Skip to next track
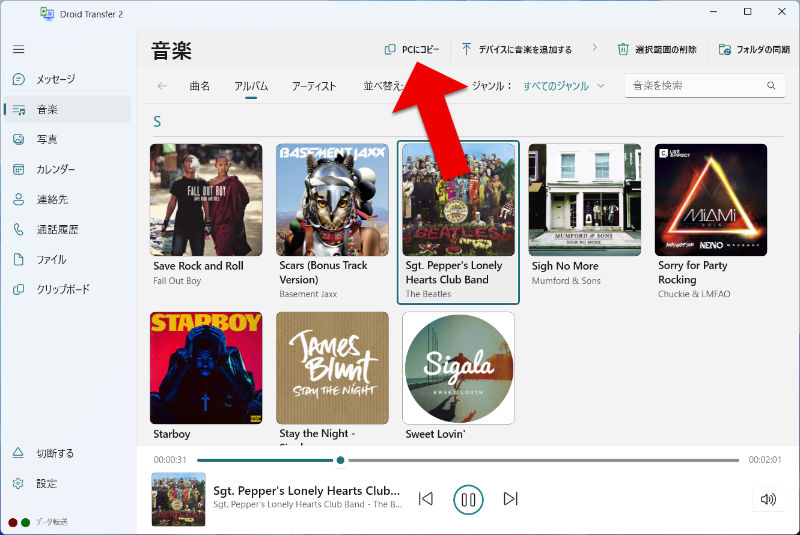Image resolution: width=800 pixels, height=535 pixels. tap(510, 498)
